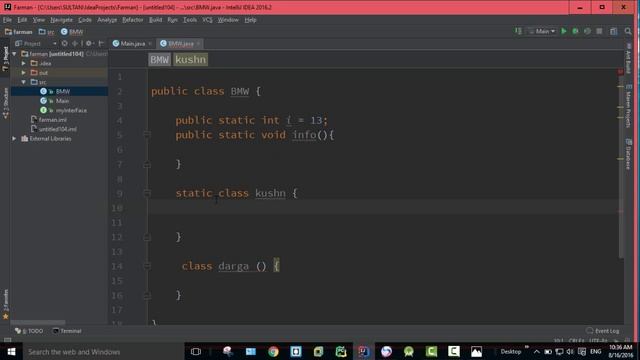Click src in the navigation bar

[x=46, y=31]
